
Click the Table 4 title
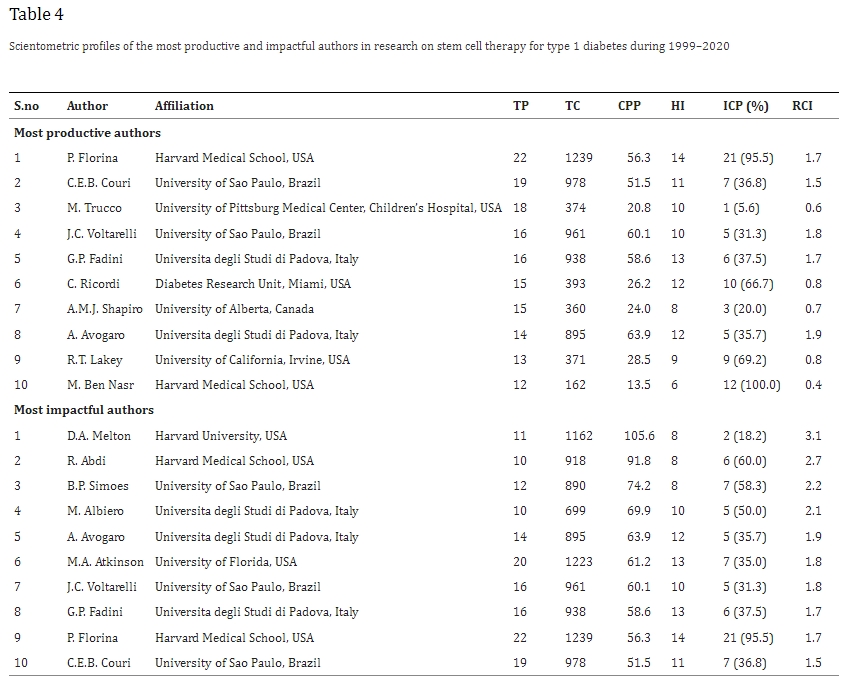pyautogui.click(x=37, y=14)
